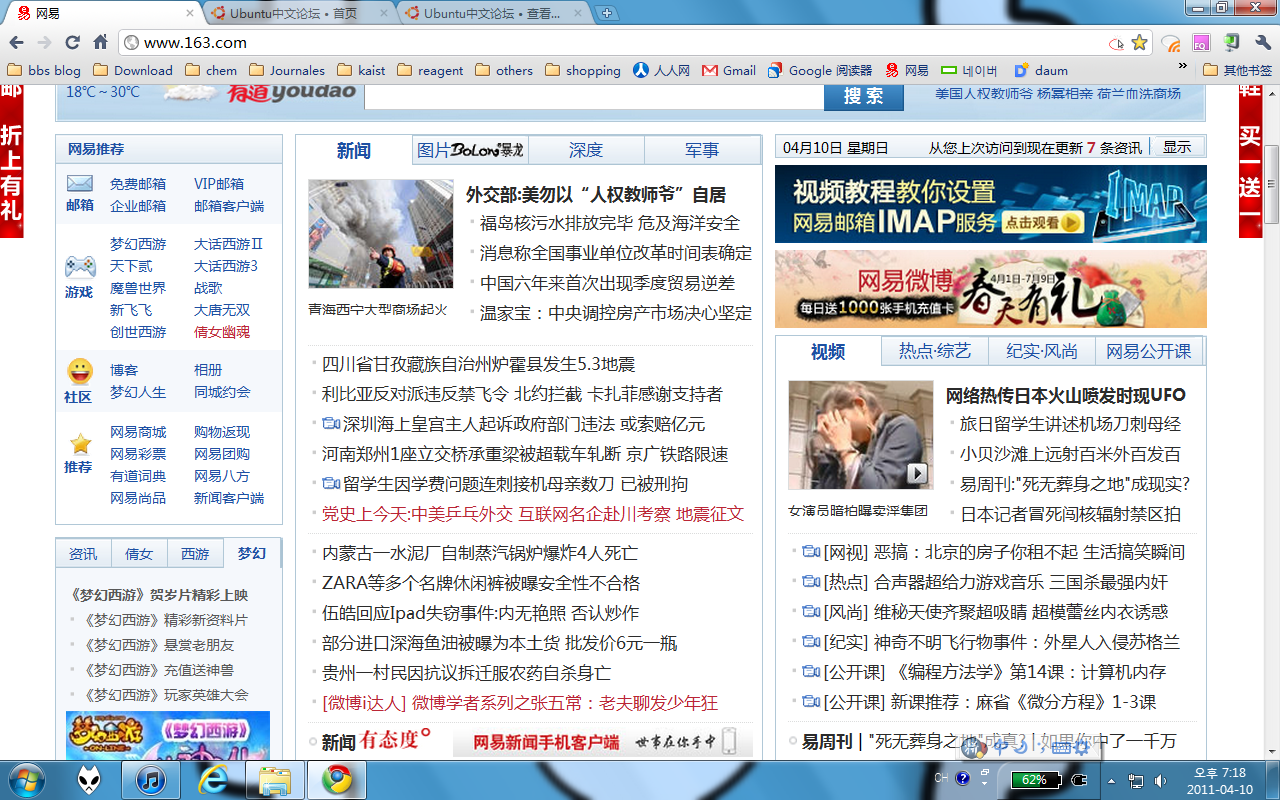Click the browser forward arrow
The image size is (1280, 801).
pyautogui.click(x=44, y=43)
